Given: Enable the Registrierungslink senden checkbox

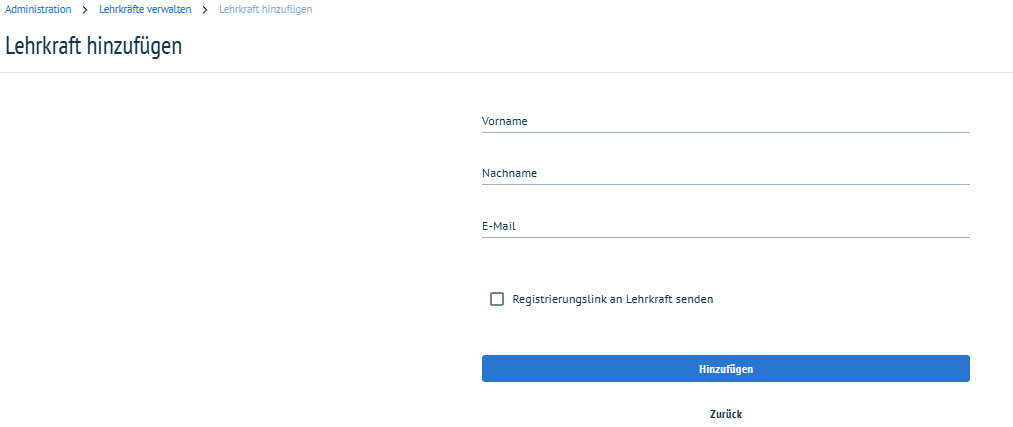Looking at the screenshot, I should click(x=497, y=299).
